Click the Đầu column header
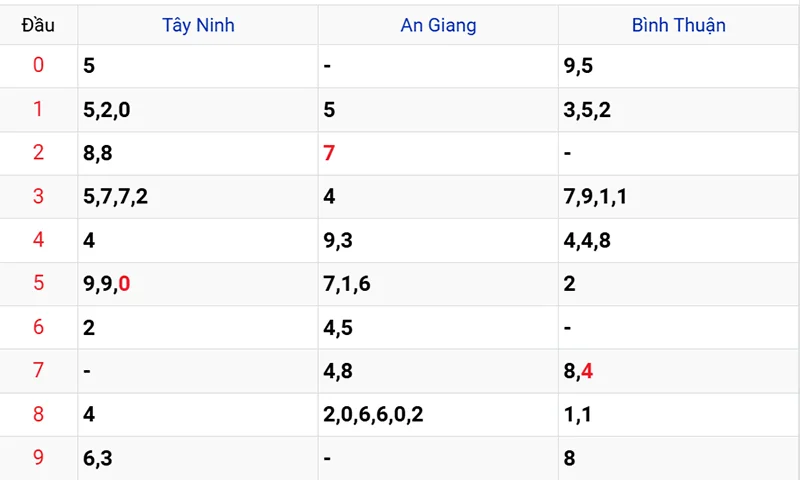The image size is (800, 480). [38, 25]
